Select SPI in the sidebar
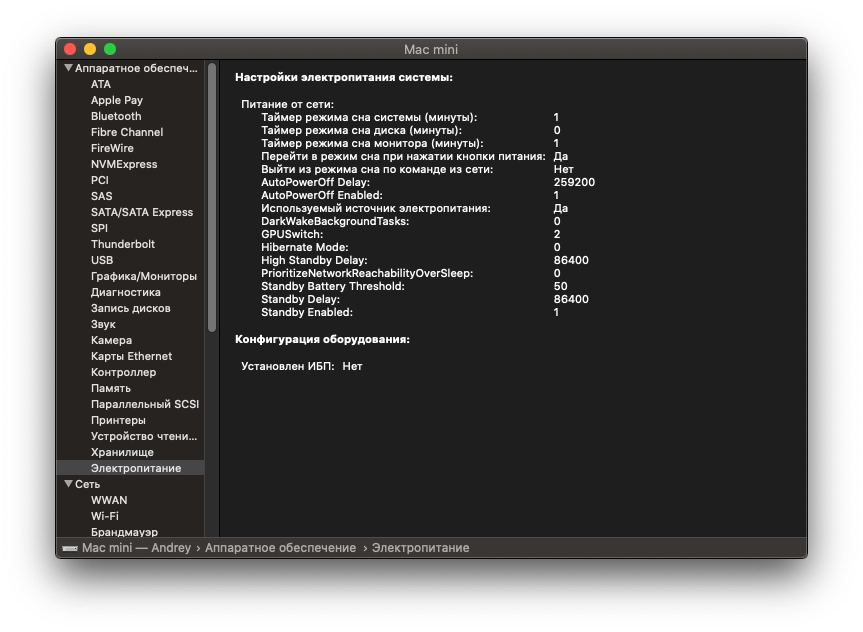863x632 pixels. coord(99,228)
